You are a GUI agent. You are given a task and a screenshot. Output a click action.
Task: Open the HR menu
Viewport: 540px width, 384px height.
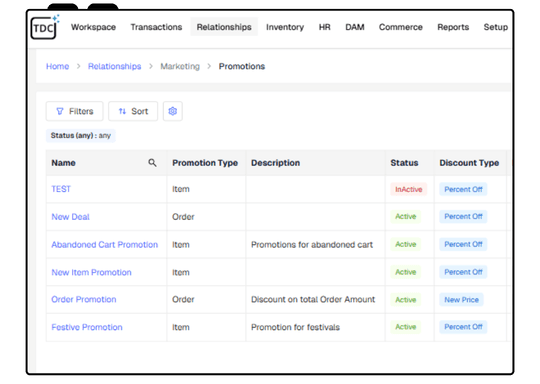[324, 27]
